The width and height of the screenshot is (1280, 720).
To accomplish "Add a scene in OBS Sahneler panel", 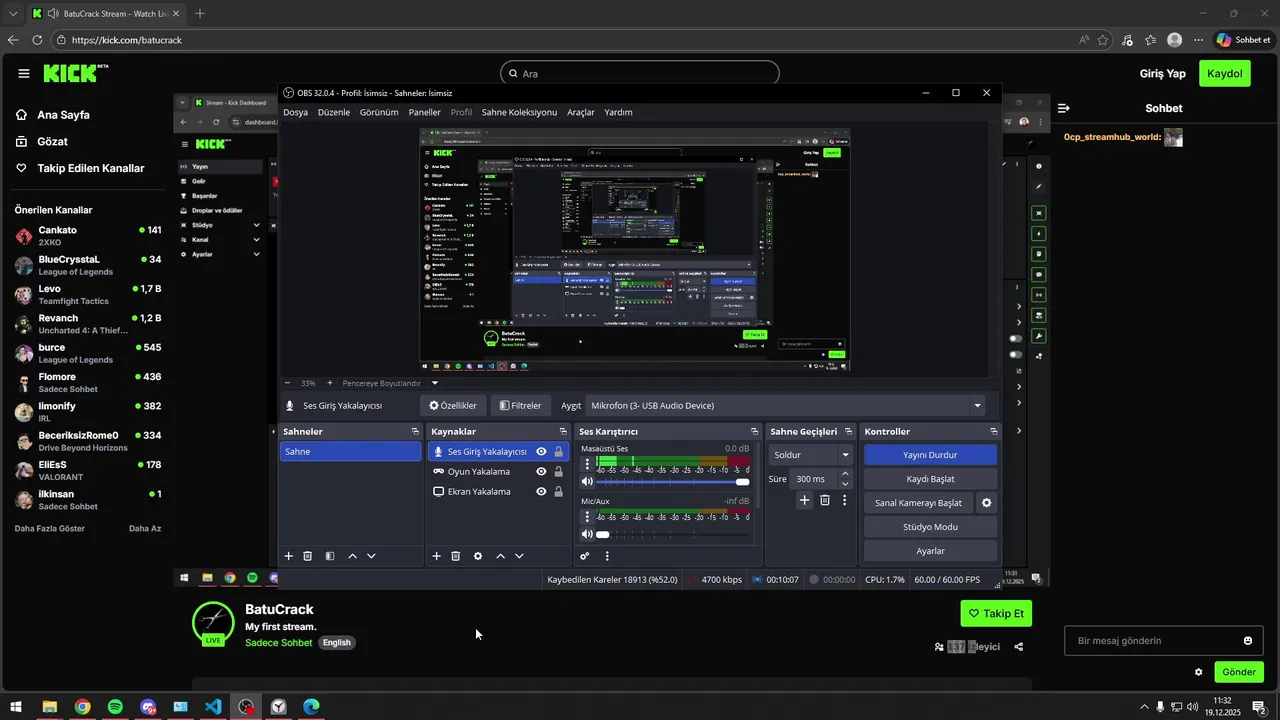I will [x=289, y=556].
